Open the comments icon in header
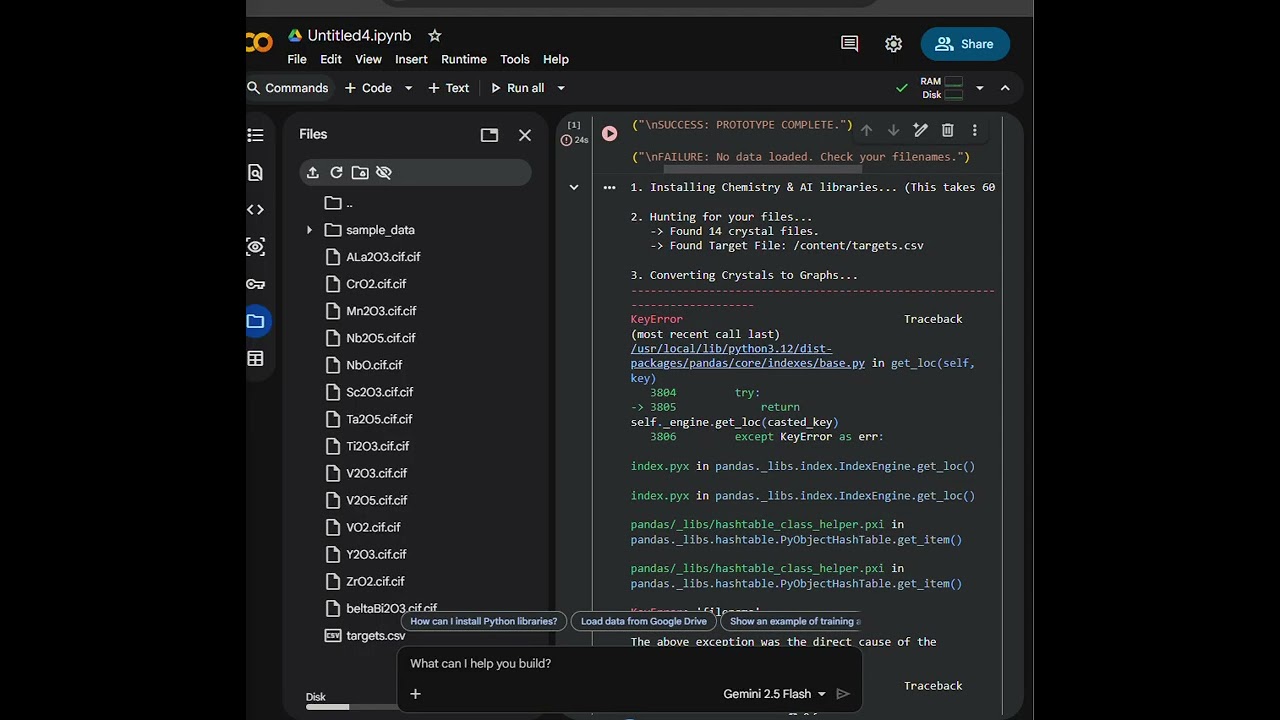 (x=850, y=44)
